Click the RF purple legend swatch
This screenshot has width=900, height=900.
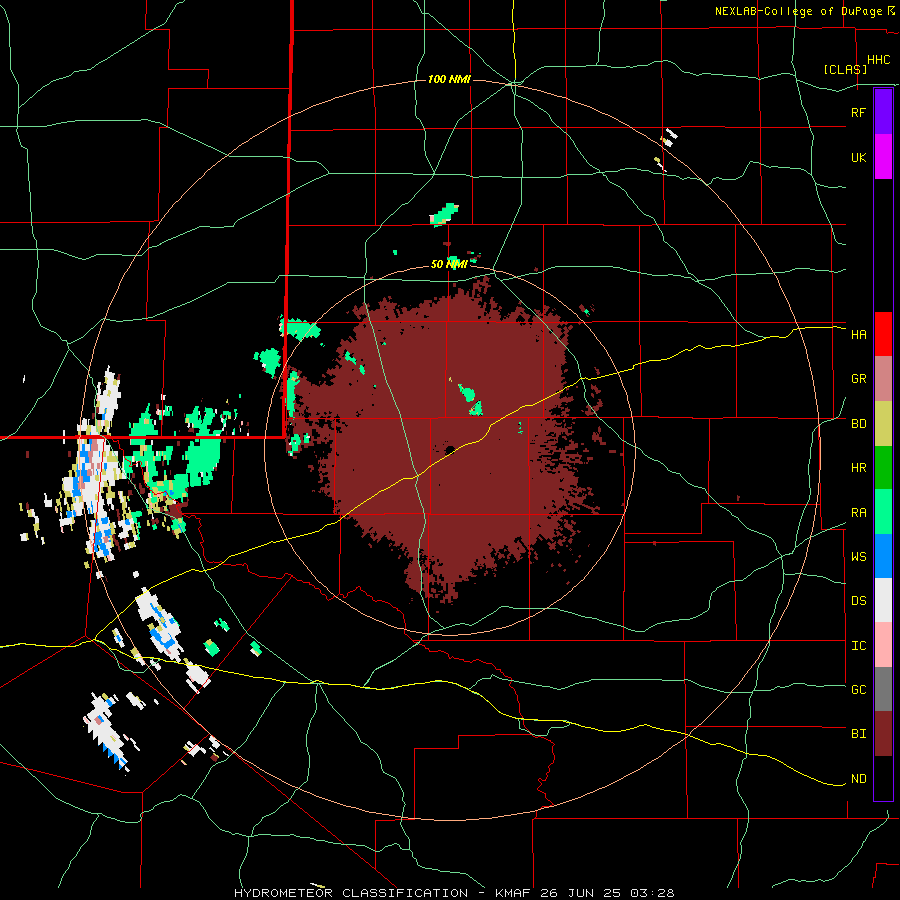pyautogui.click(x=883, y=112)
